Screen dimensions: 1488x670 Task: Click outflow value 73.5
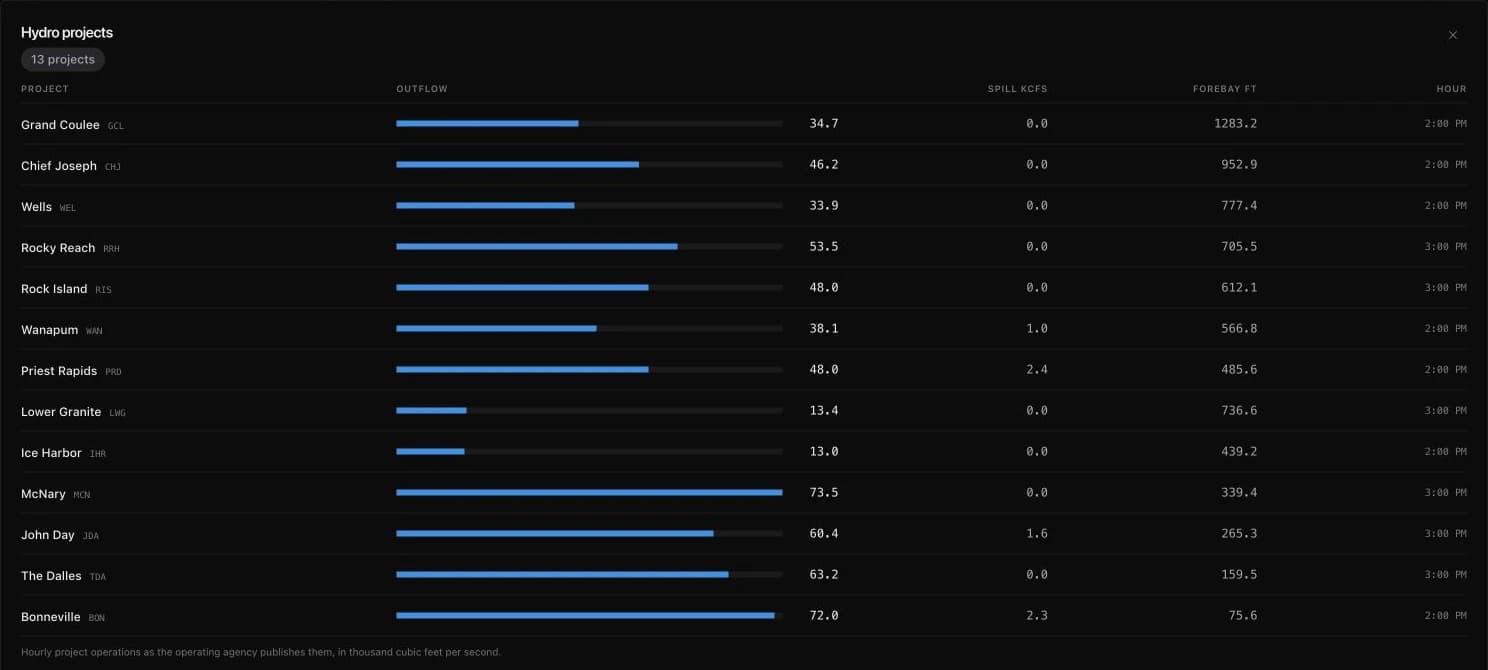(824, 493)
